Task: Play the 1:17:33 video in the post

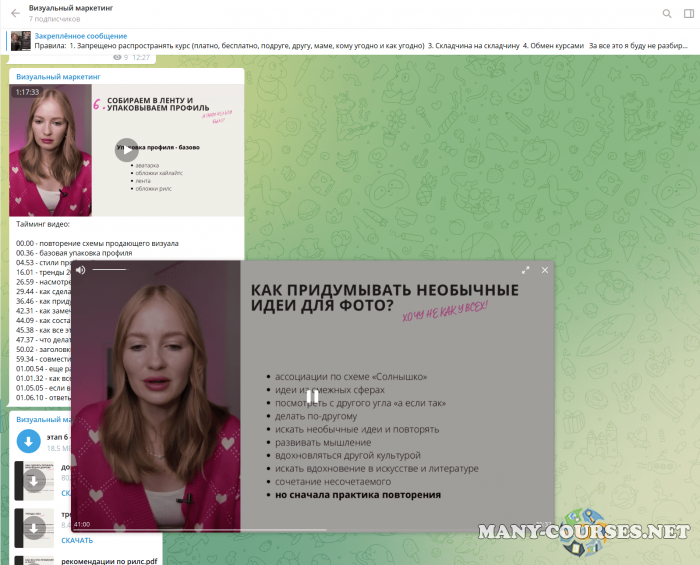Action: coord(125,150)
